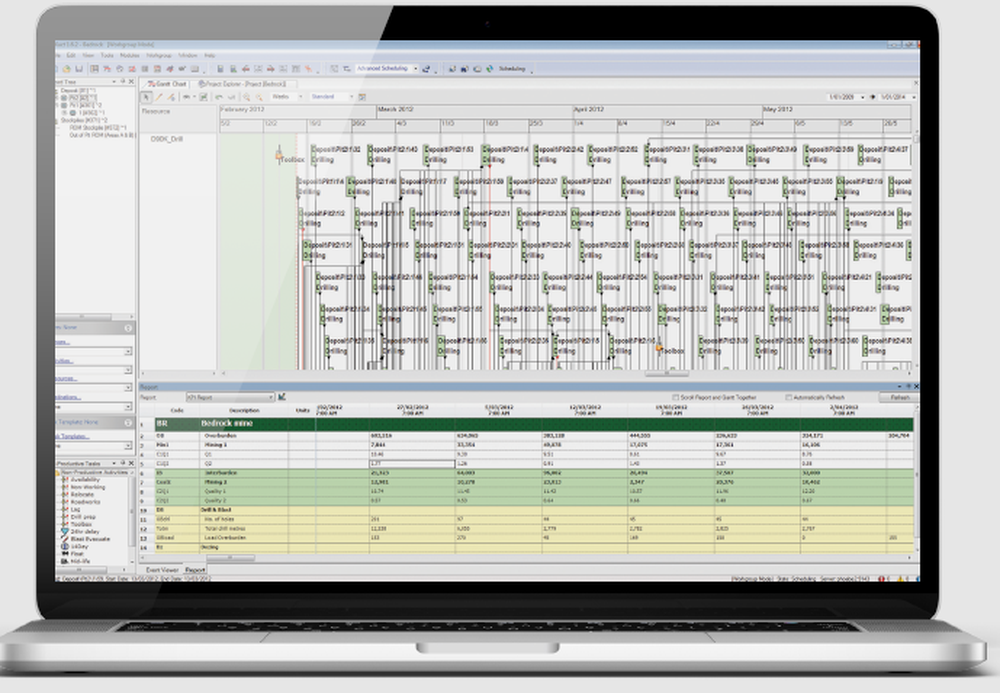Open the Edit menu
1000x693 pixels.
point(71,55)
